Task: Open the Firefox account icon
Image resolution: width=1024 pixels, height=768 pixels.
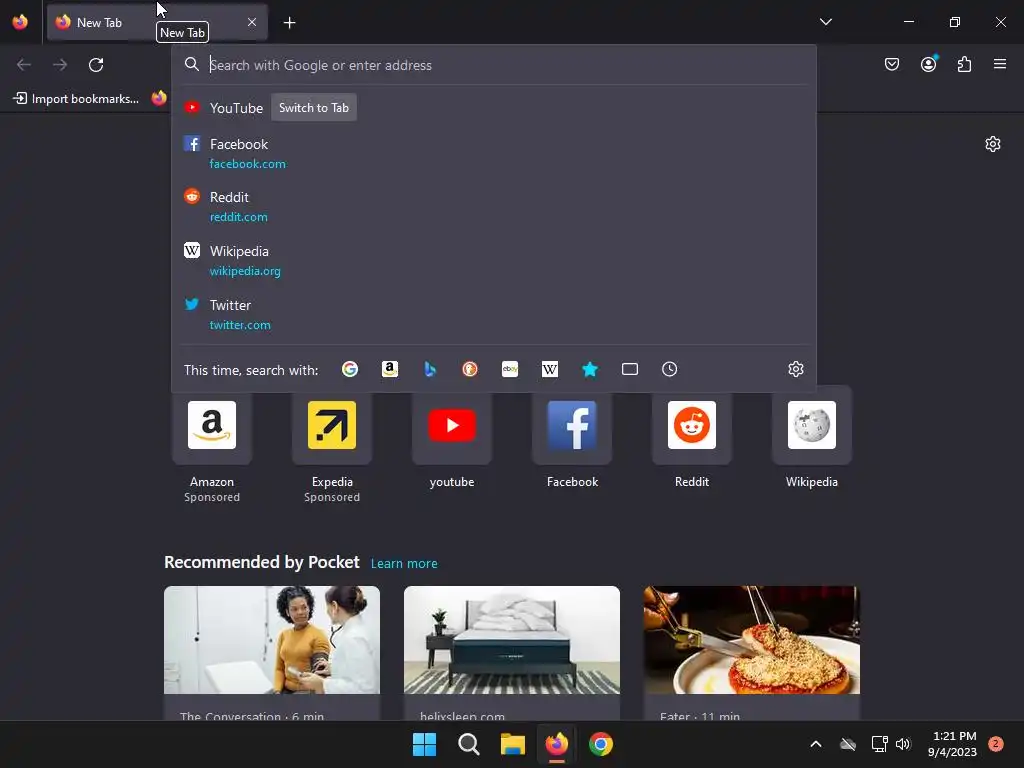Action: (x=928, y=64)
